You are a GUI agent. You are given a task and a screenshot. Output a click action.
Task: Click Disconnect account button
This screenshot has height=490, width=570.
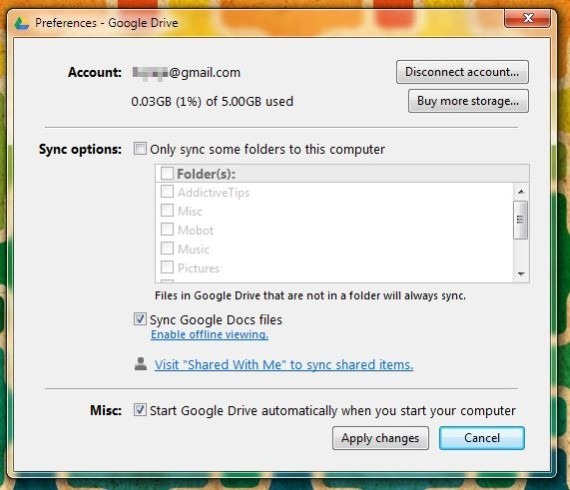pyautogui.click(x=462, y=72)
